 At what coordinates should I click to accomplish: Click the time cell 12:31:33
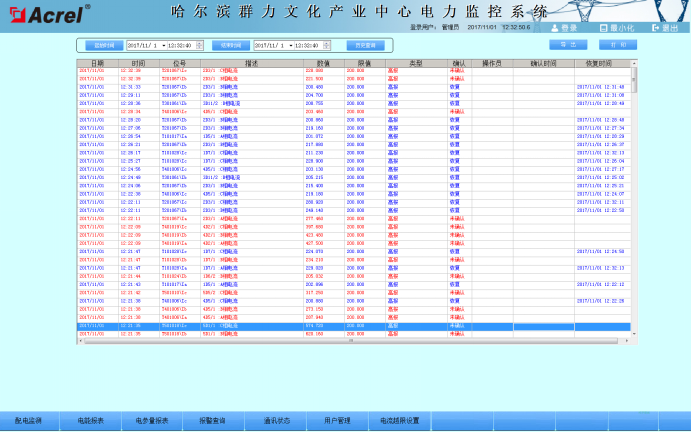130,87
